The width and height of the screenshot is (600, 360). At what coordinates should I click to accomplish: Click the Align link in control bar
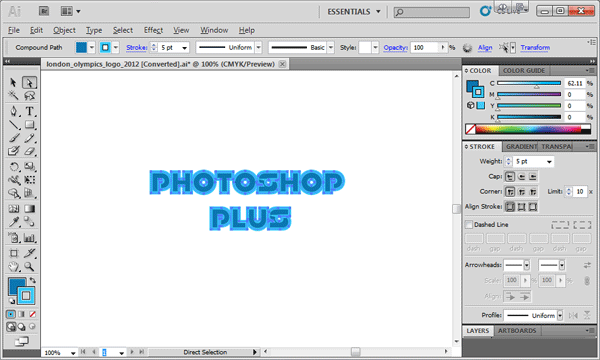(485, 47)
